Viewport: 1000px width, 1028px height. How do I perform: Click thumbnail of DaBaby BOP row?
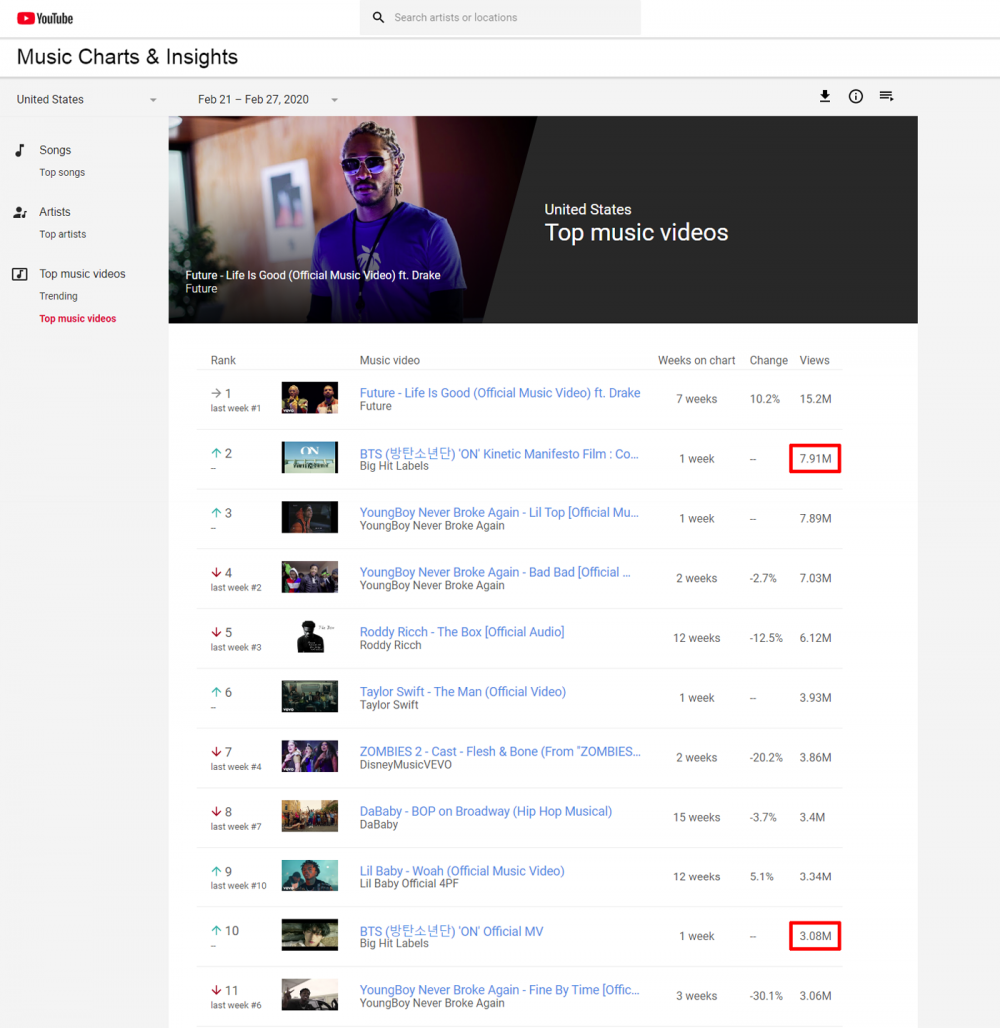click(x=310, y=816)
